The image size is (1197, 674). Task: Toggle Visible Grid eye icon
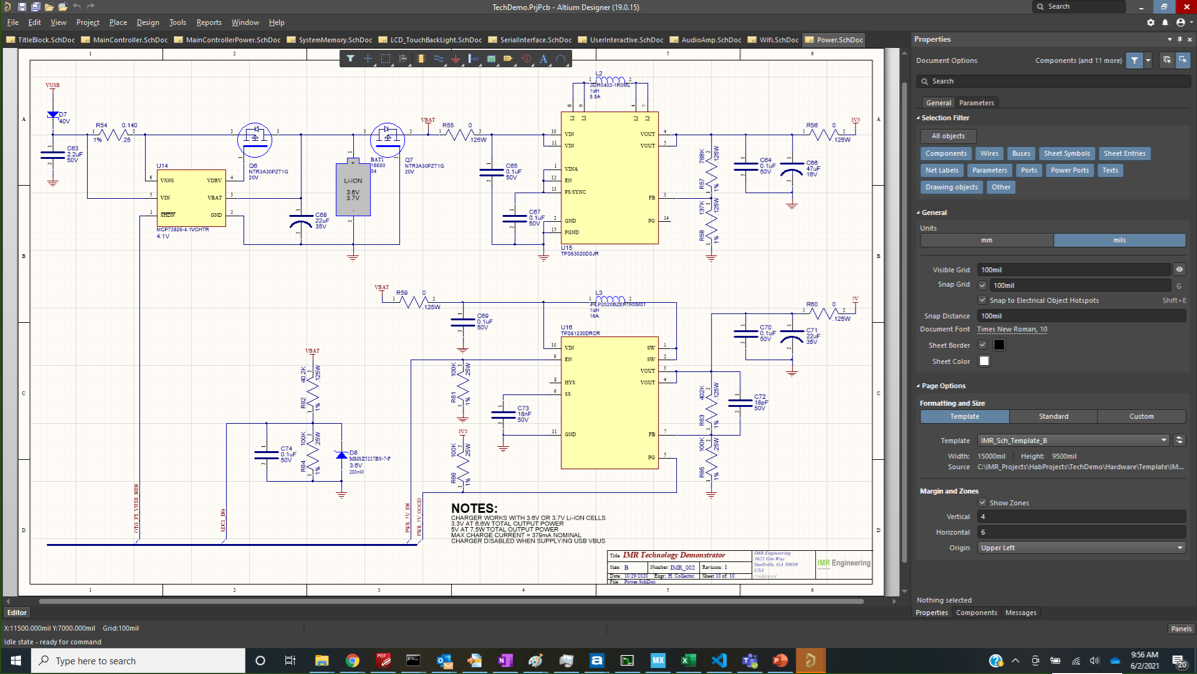point(1179,270)
